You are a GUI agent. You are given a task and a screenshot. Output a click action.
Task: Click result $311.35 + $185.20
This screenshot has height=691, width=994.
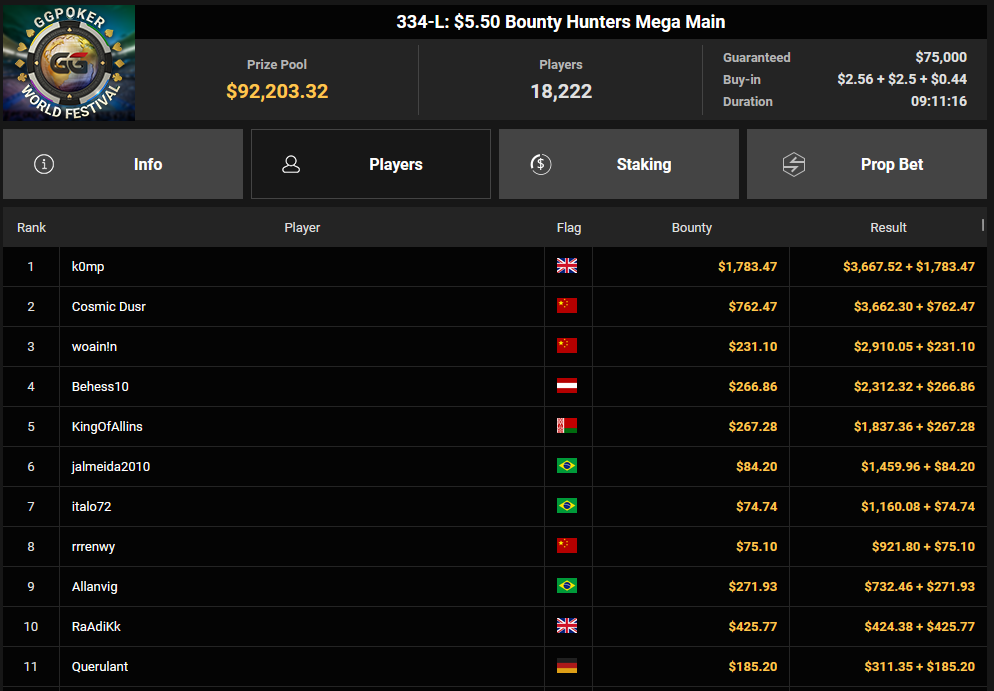pyautogui.click(x=919, y=666)
